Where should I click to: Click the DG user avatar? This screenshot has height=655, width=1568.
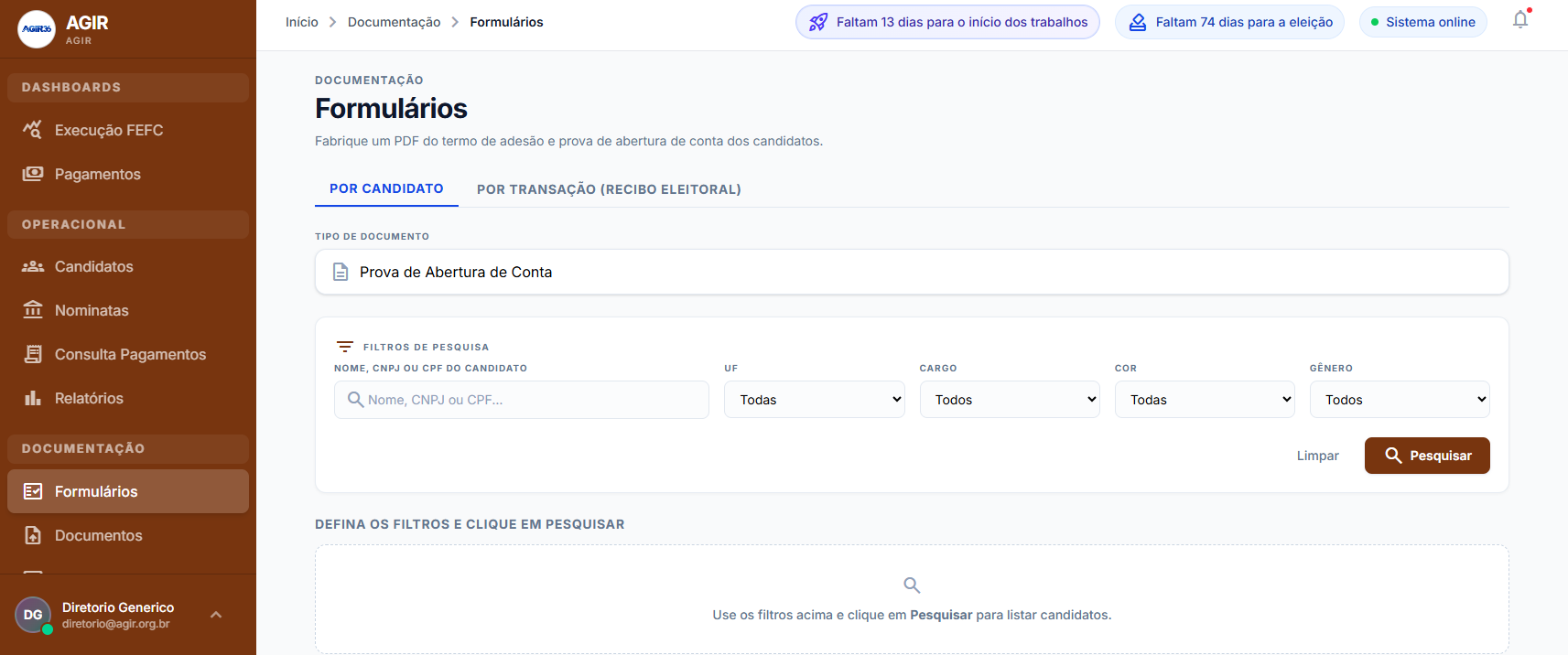coord(33,615)
